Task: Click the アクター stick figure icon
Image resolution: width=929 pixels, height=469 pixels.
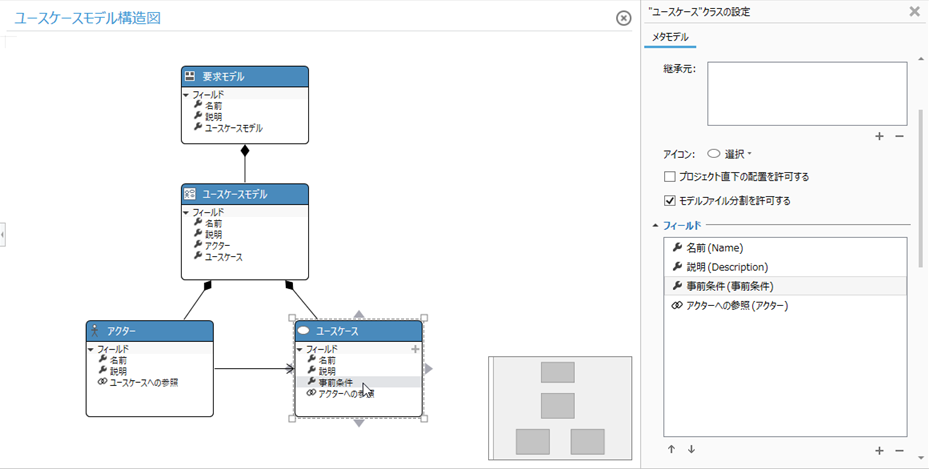Action: click(x=95, y=331)
